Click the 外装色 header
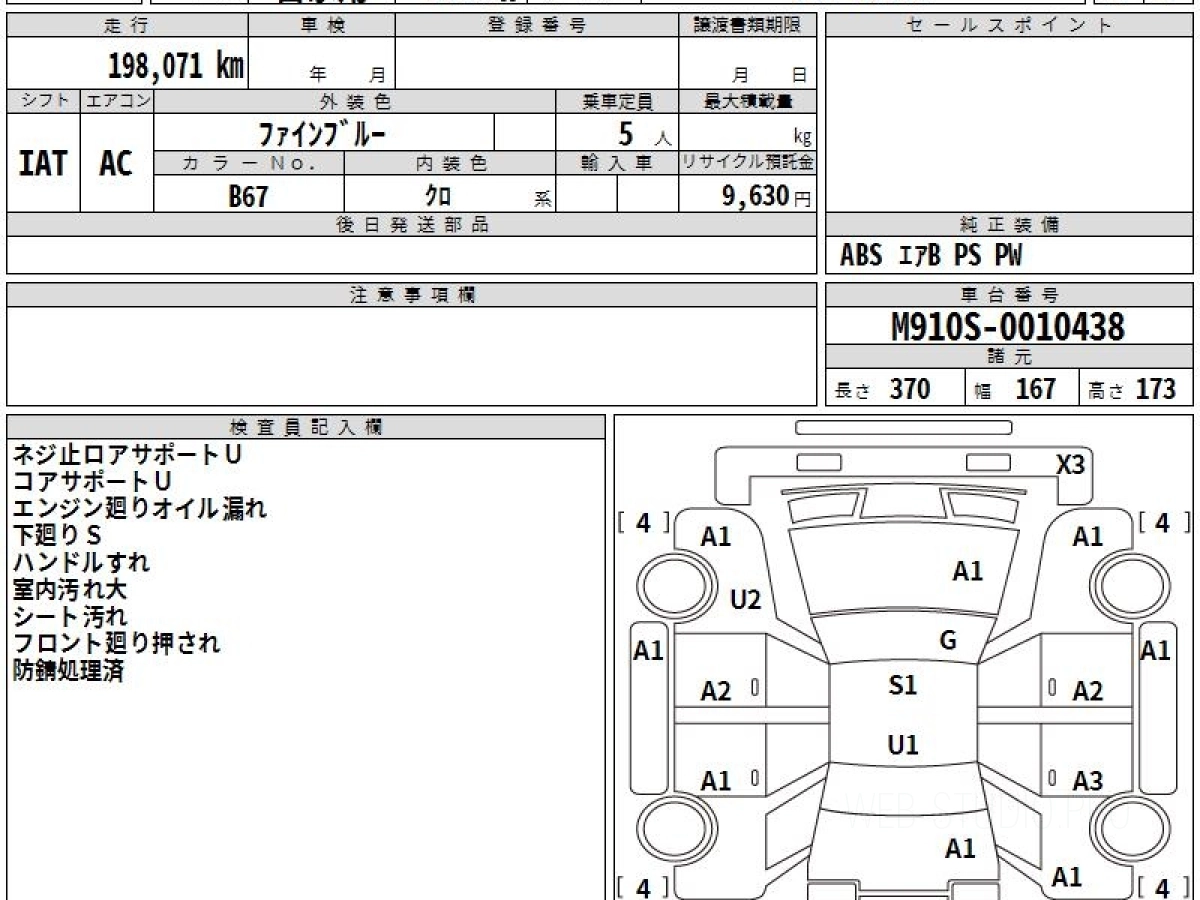 pyautogui.click(x=355, y=101)
